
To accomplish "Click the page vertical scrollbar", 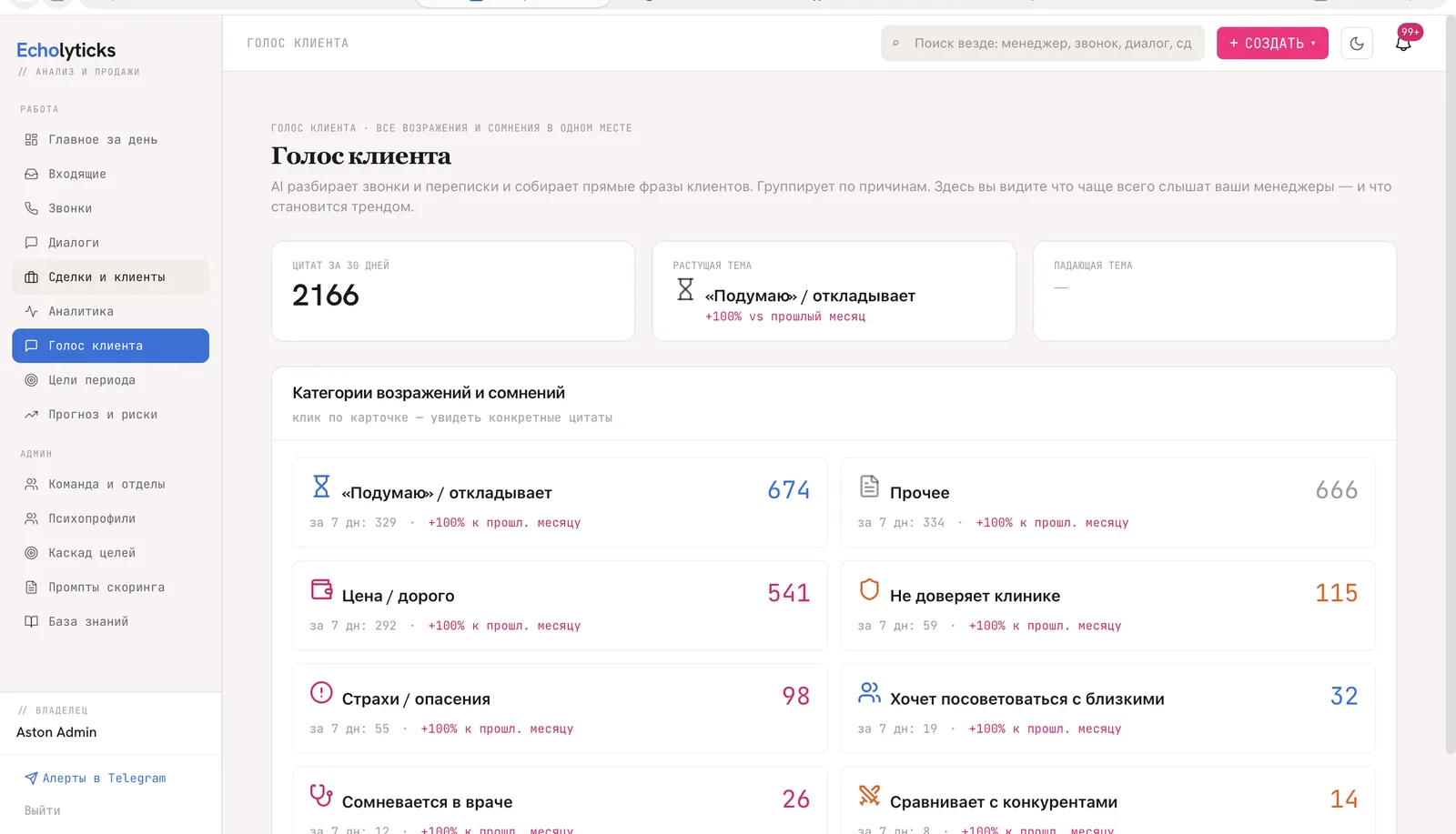I will point(1451,385).
